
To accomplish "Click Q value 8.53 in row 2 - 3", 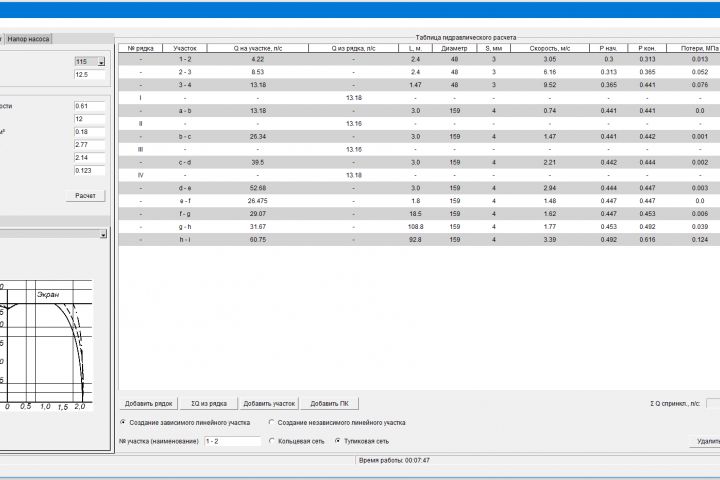I will 258,72.
